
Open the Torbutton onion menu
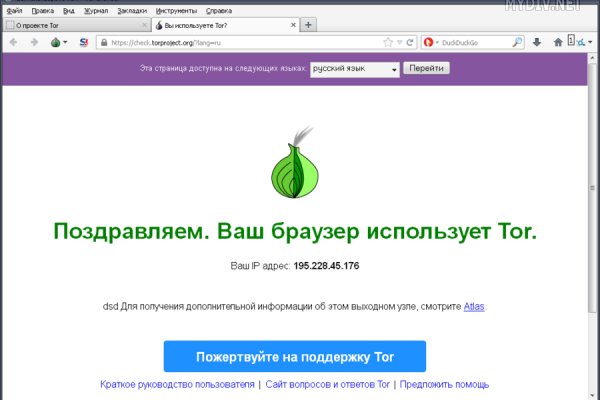click(x=58, y=43)
